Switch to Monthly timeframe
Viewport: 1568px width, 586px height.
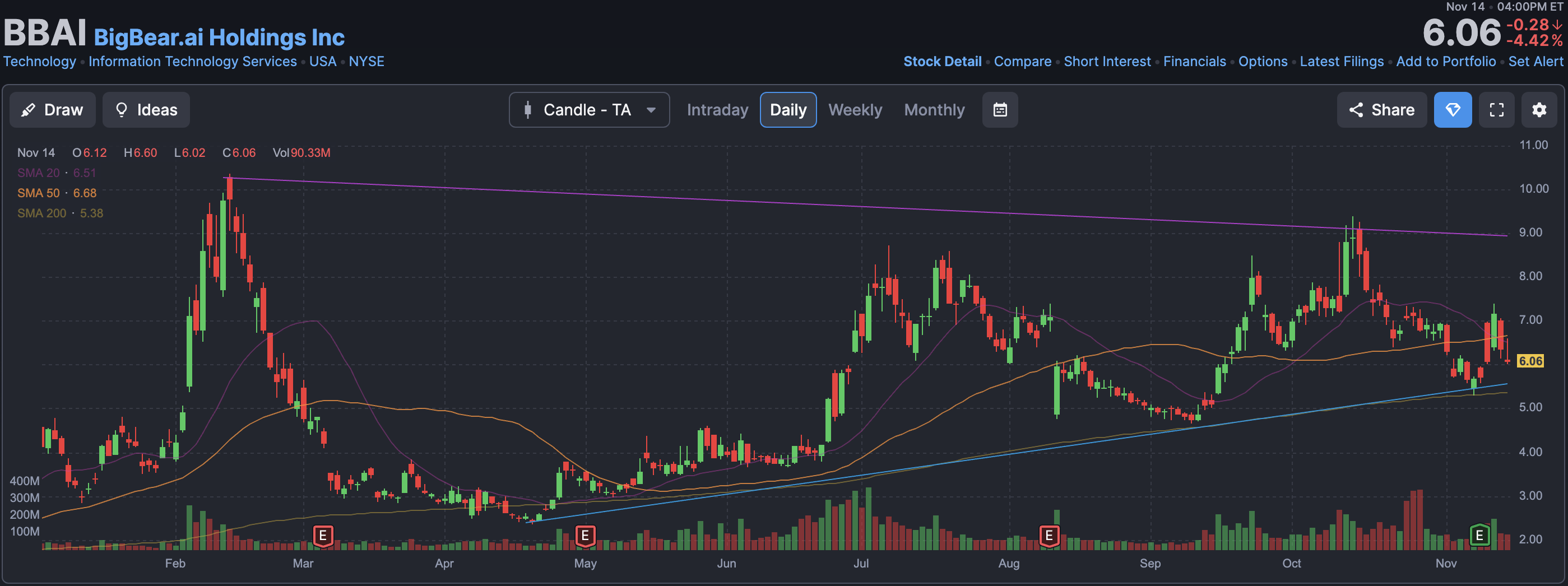934,110
